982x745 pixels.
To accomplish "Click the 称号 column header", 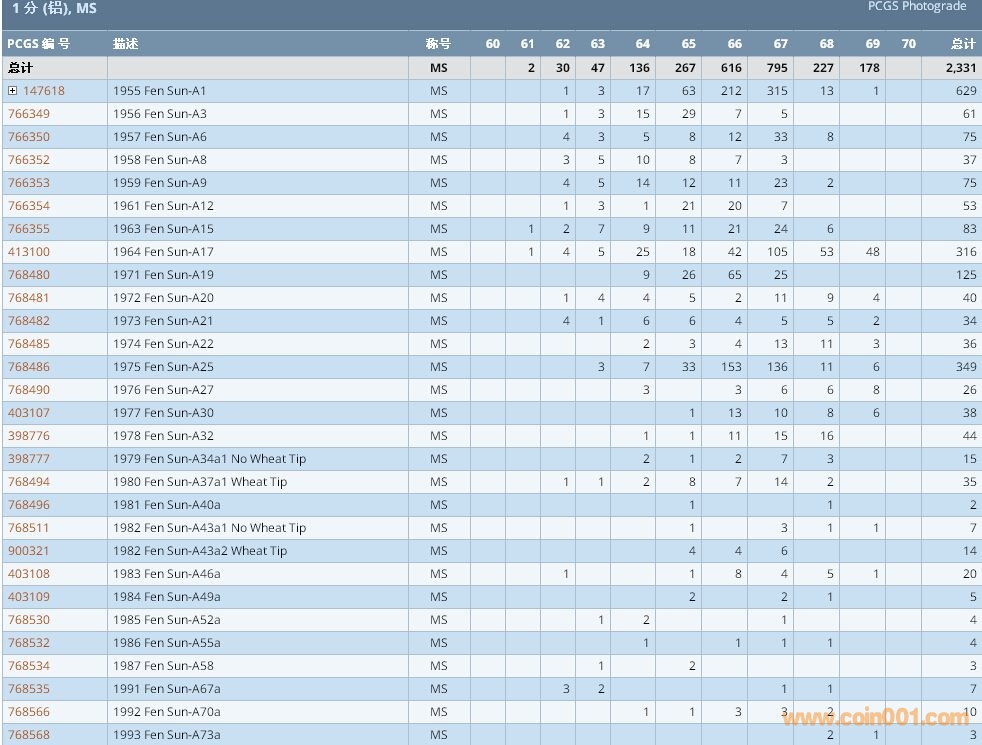I will (x=438, y=44).
